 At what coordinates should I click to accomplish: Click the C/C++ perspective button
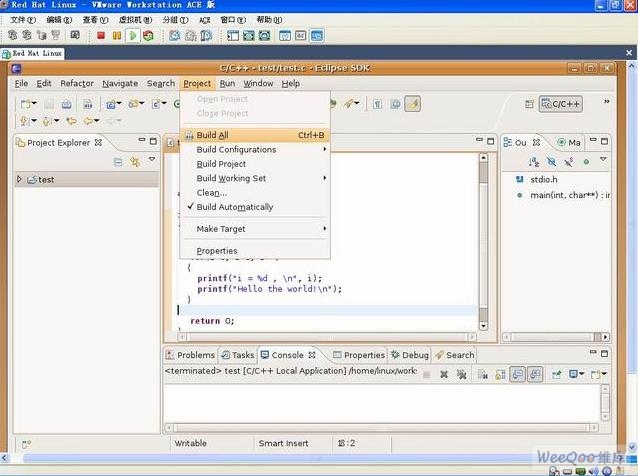(560, 104)
